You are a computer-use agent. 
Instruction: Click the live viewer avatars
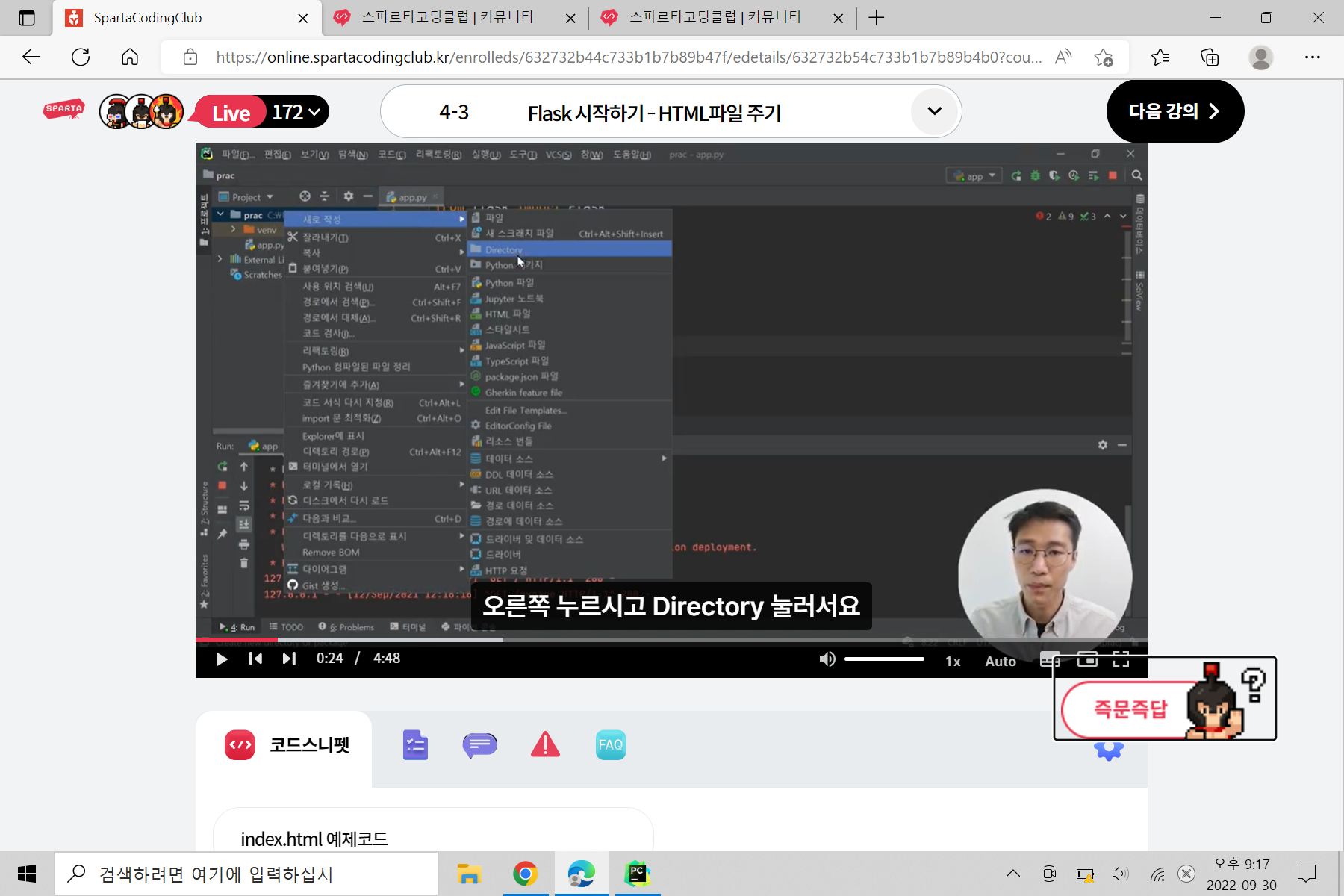tap(142, 112)
